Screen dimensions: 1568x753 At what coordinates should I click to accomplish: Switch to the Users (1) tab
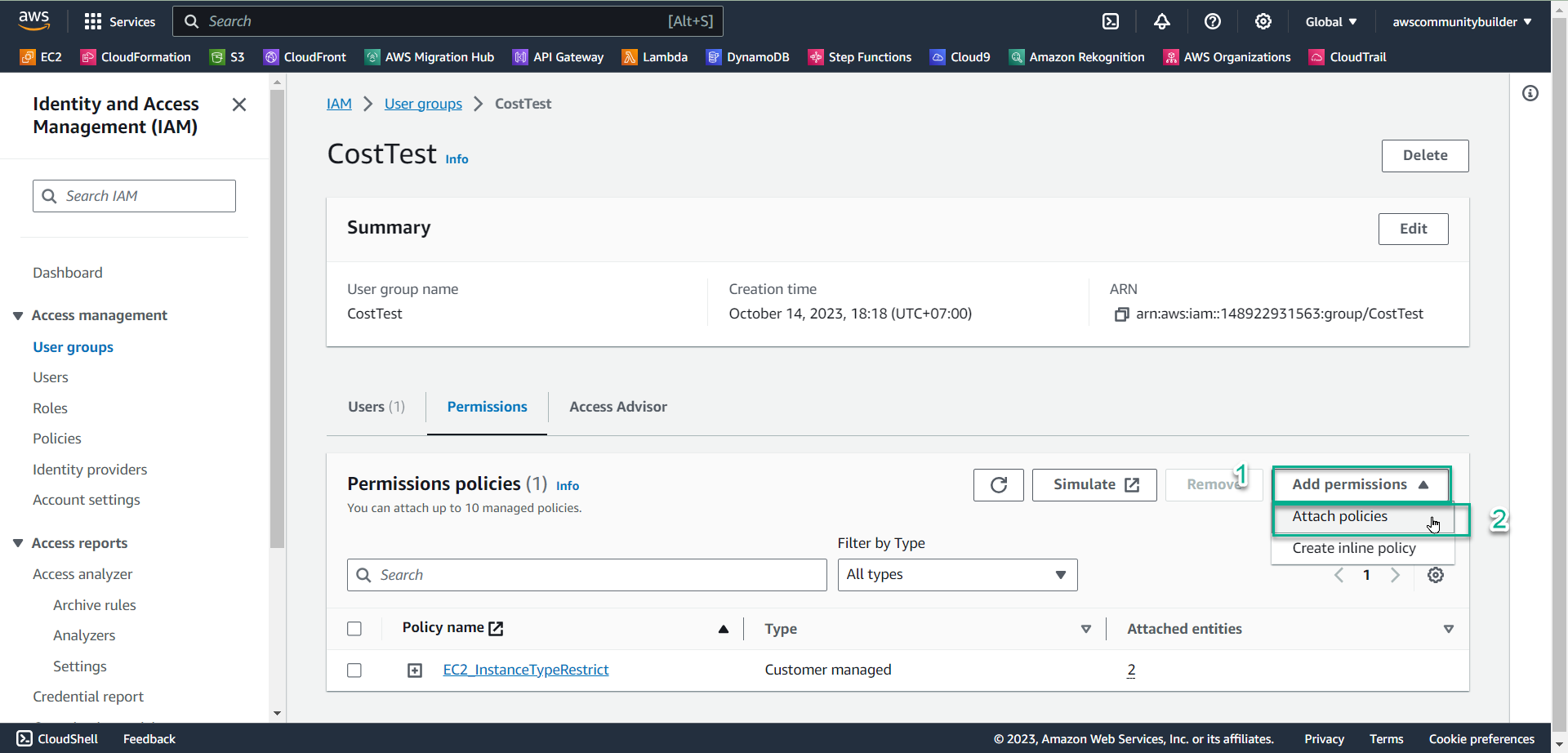[x=376, y=407]
